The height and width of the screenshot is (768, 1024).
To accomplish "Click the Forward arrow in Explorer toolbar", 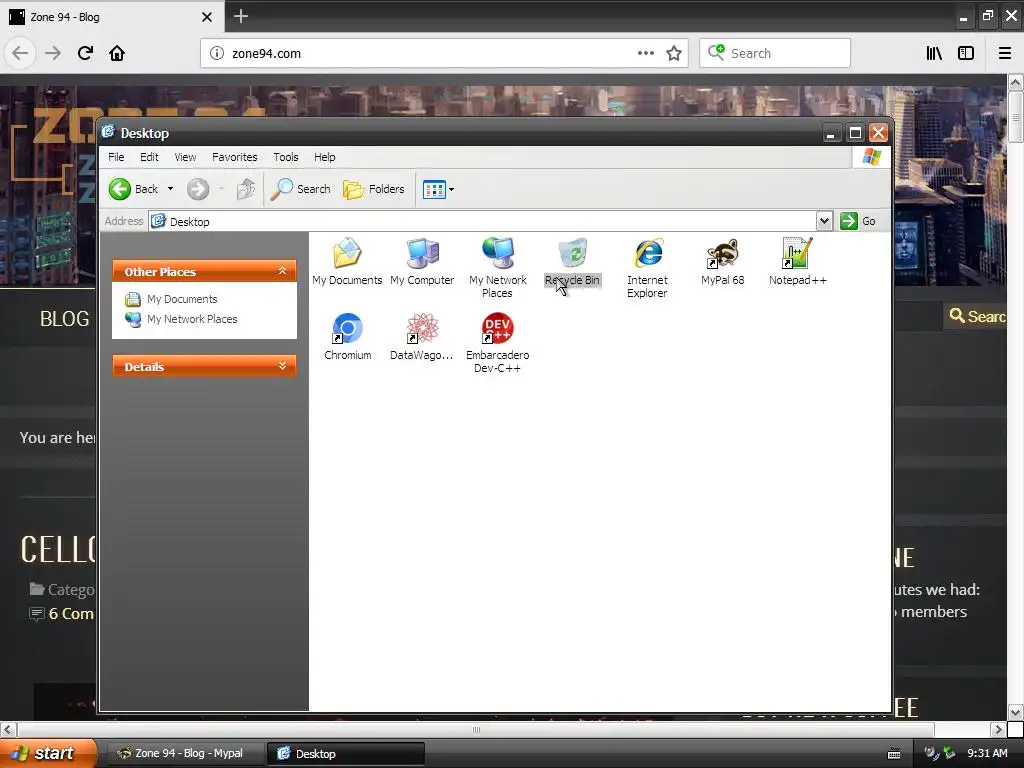I will point(198,189).
